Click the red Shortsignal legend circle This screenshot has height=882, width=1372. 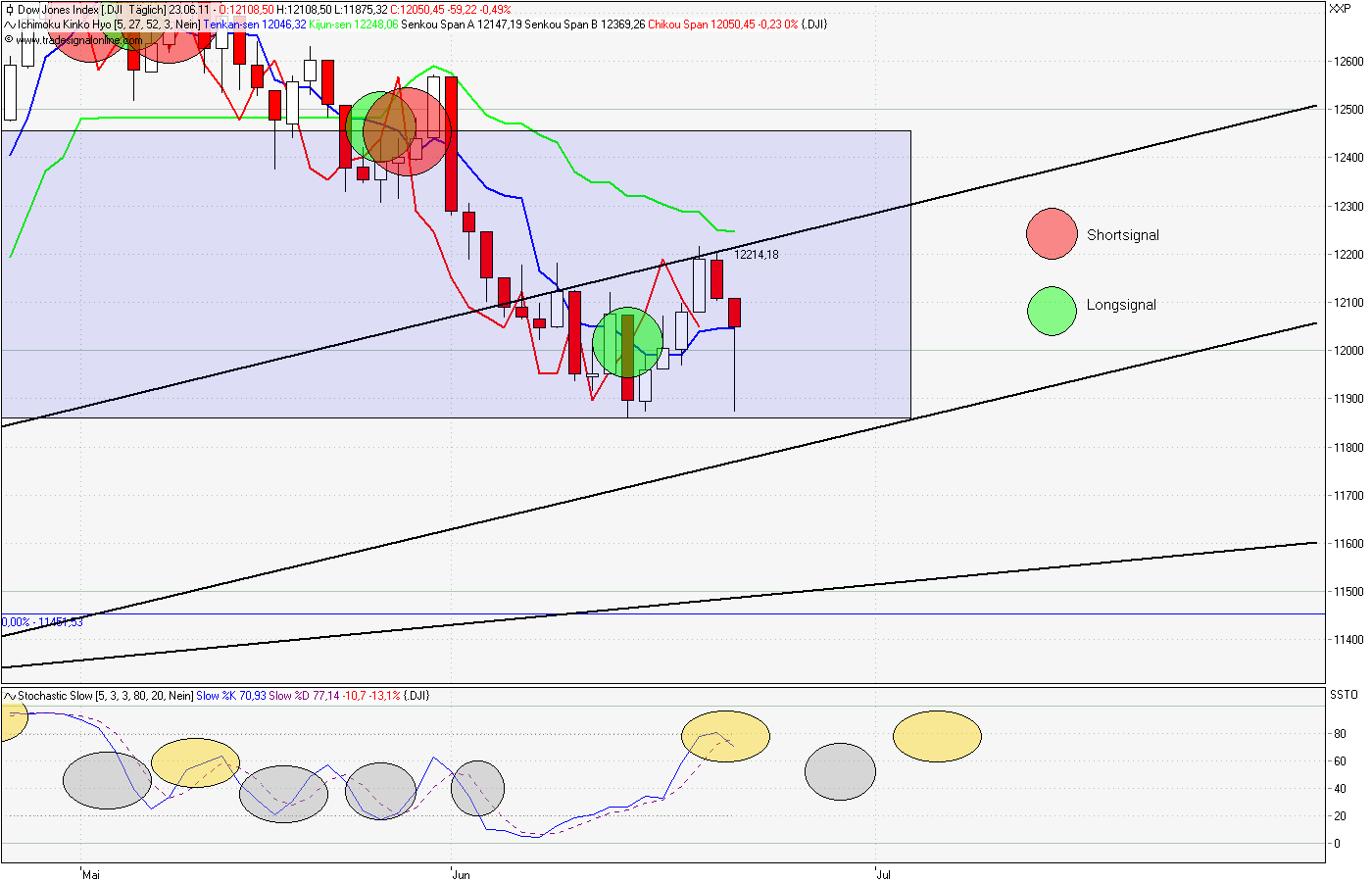coord(1053,234)
